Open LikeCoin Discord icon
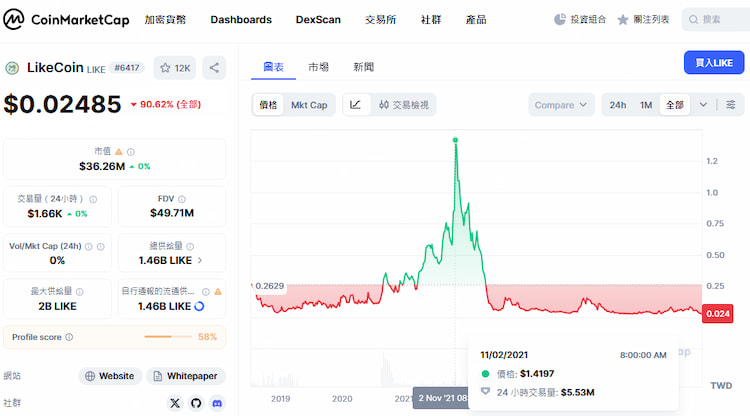 (217, 403)
